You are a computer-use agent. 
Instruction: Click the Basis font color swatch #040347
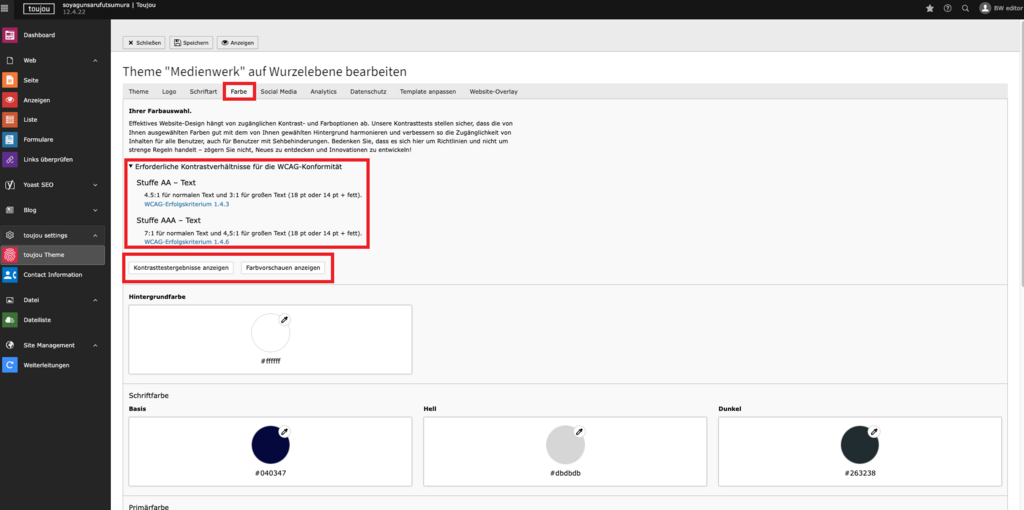coord(268,442)
